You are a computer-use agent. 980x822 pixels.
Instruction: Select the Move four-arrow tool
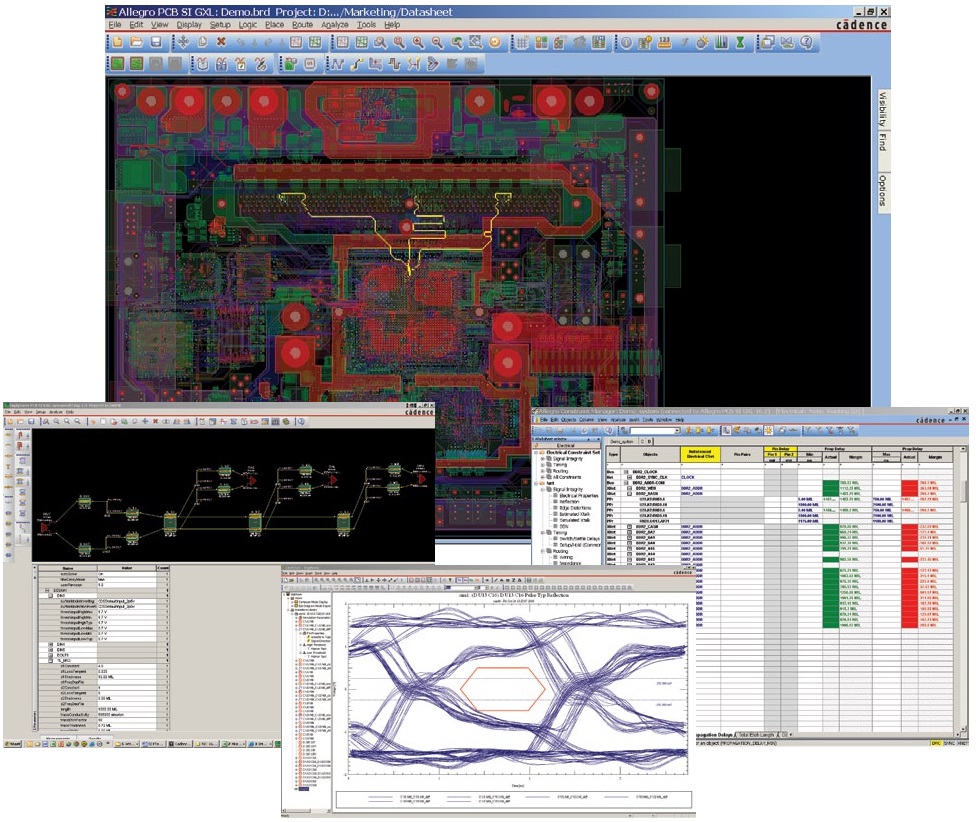click(182, 42)
